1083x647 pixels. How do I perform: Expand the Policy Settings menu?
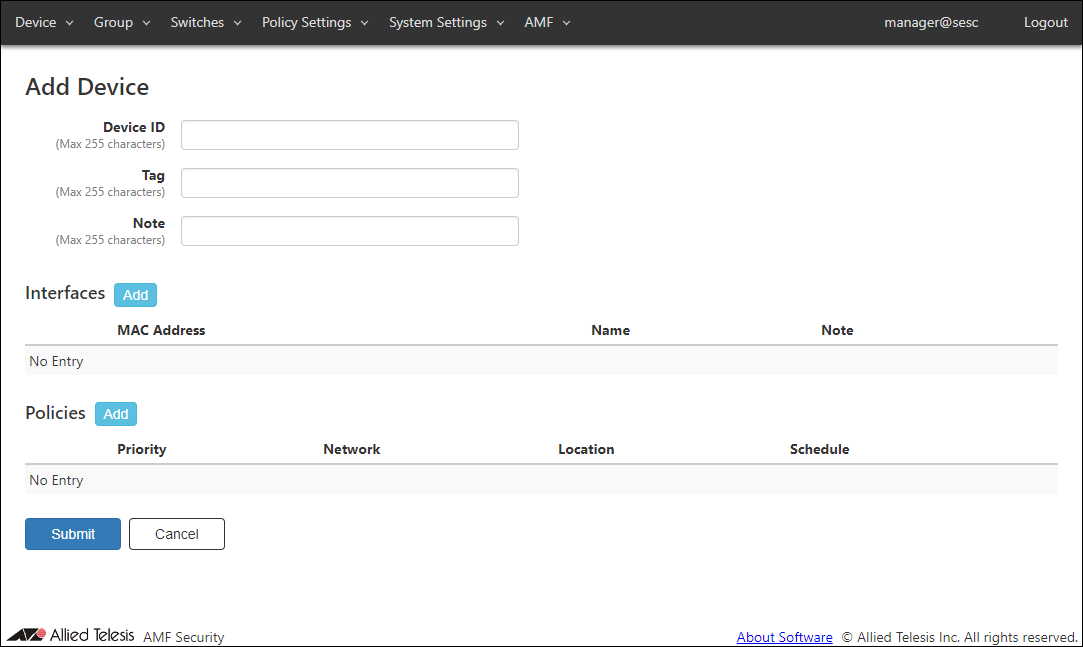click(315, 22)
